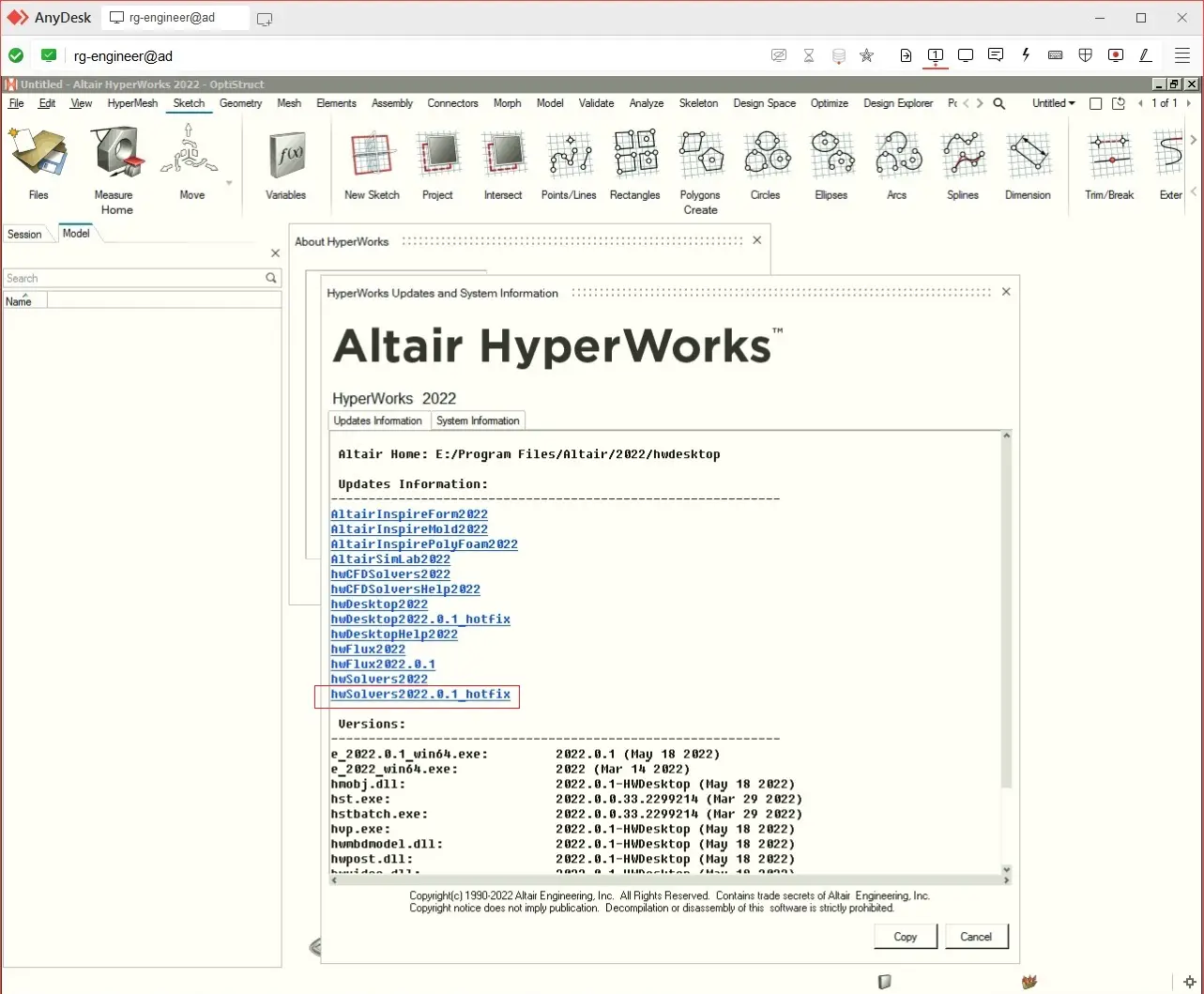The width and height of the screenshot is (1204, 994).
Task: Click the snap crosshair status bar icon
Action: coord(1190,982)
